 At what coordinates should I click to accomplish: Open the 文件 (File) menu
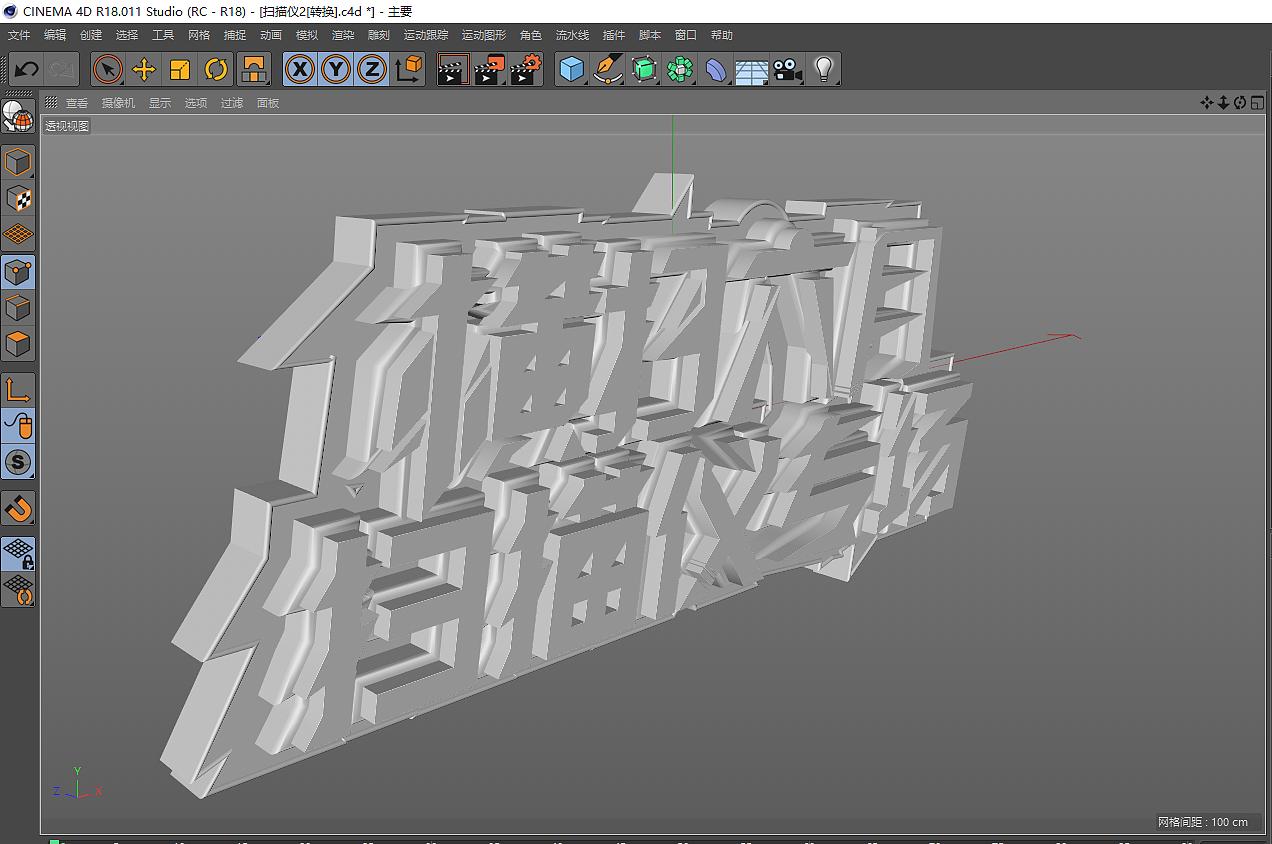click(x=19, y=35)
